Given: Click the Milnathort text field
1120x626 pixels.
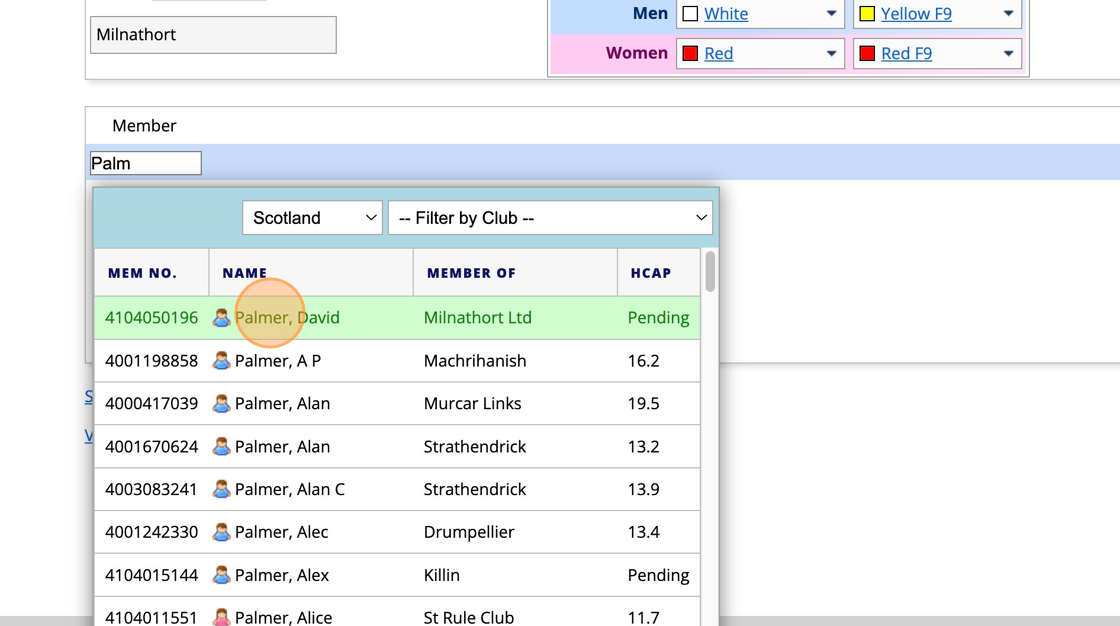Looking at the screenshot, I should pos(213,35).
